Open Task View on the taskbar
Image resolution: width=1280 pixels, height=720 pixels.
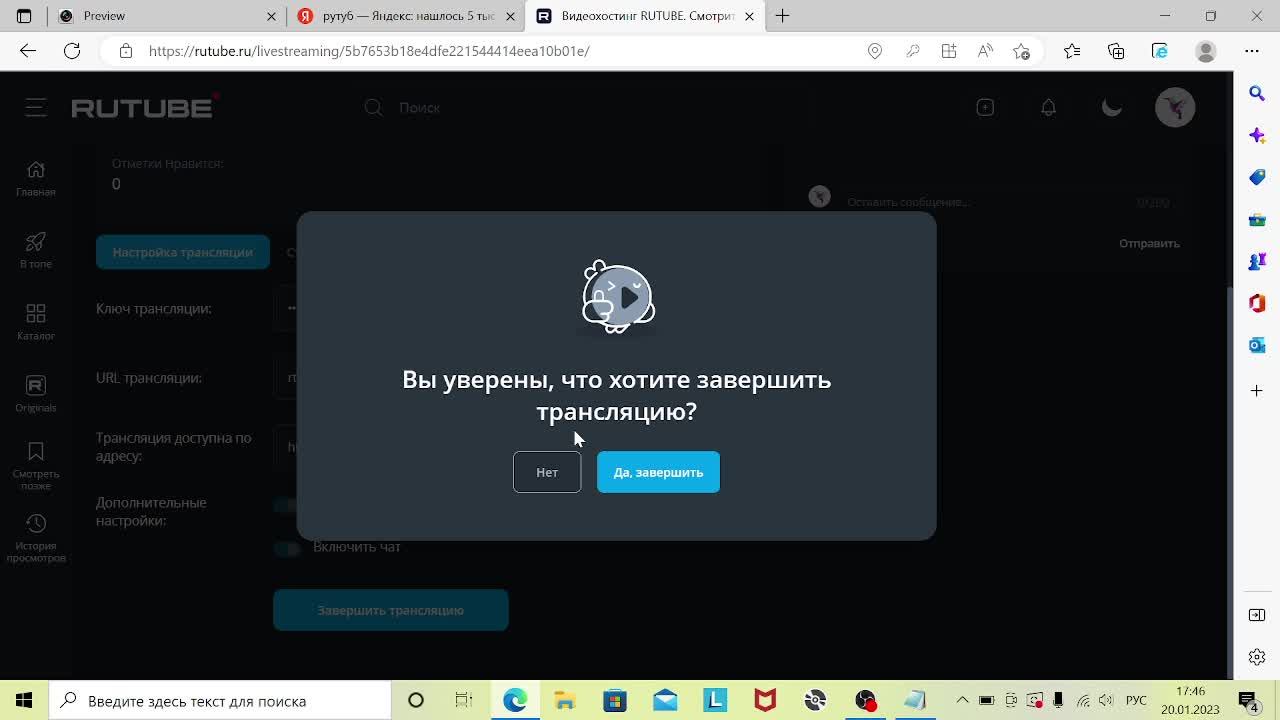tap(464, 701)
